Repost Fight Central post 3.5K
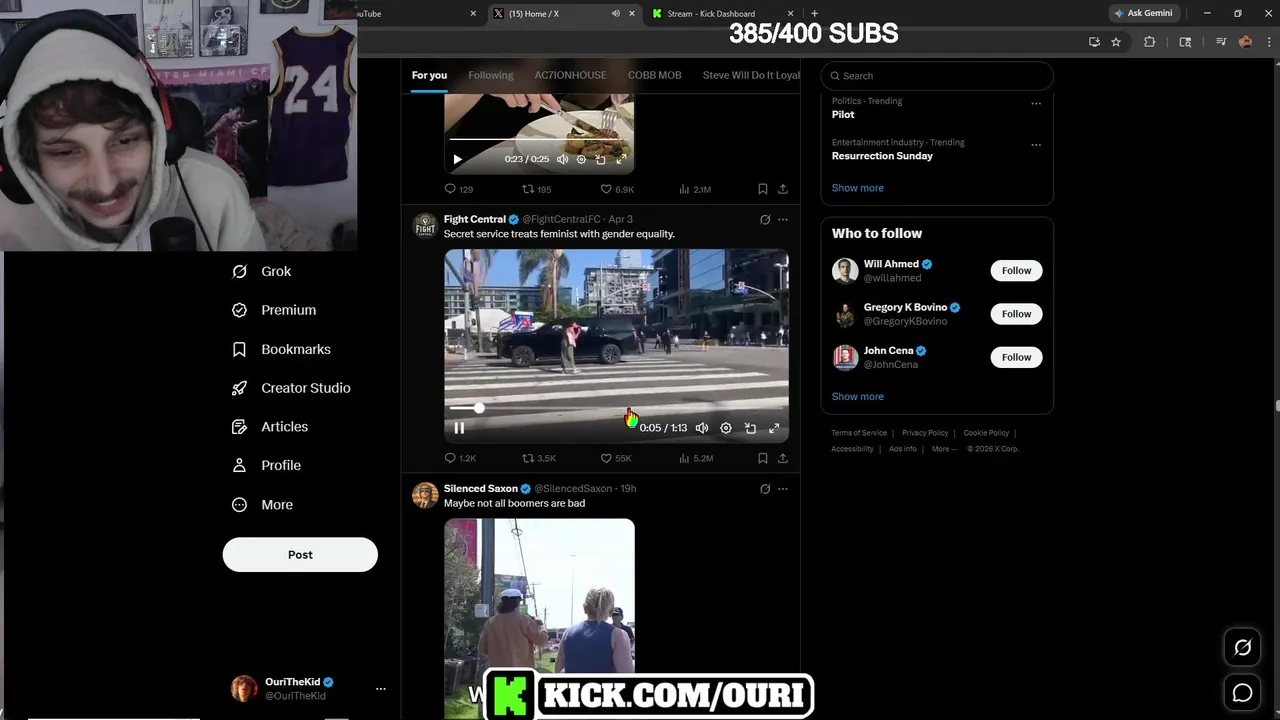The width and height of the screenshot is (1280, 720). [x=539, y=458]
